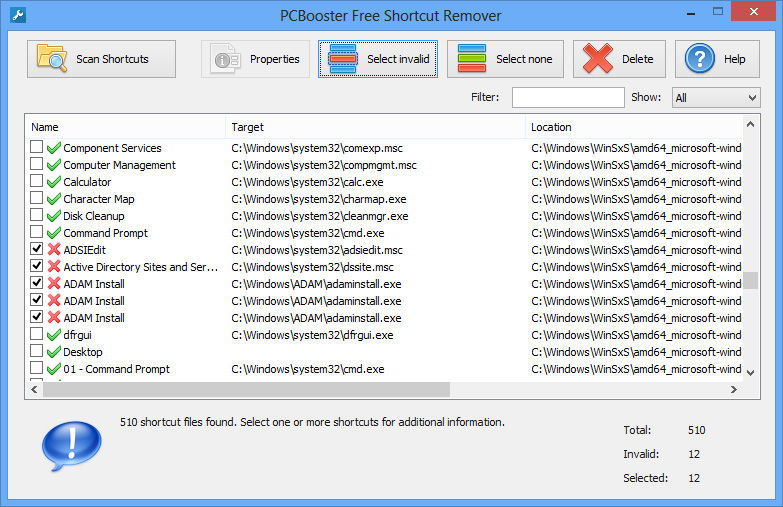Click the red X Delete icon
Screen dimensions: 783x507
click(598, 58)
